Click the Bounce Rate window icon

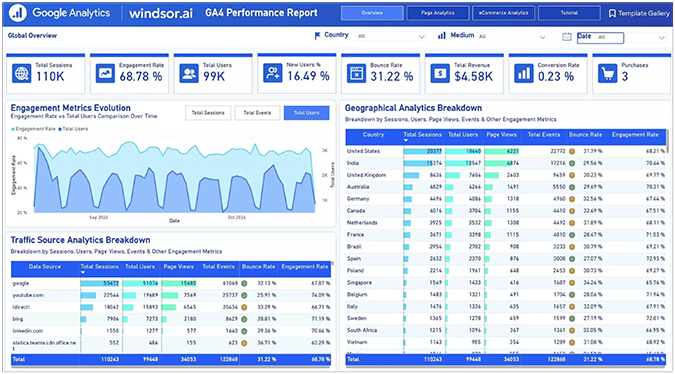(x=356, y=74)
